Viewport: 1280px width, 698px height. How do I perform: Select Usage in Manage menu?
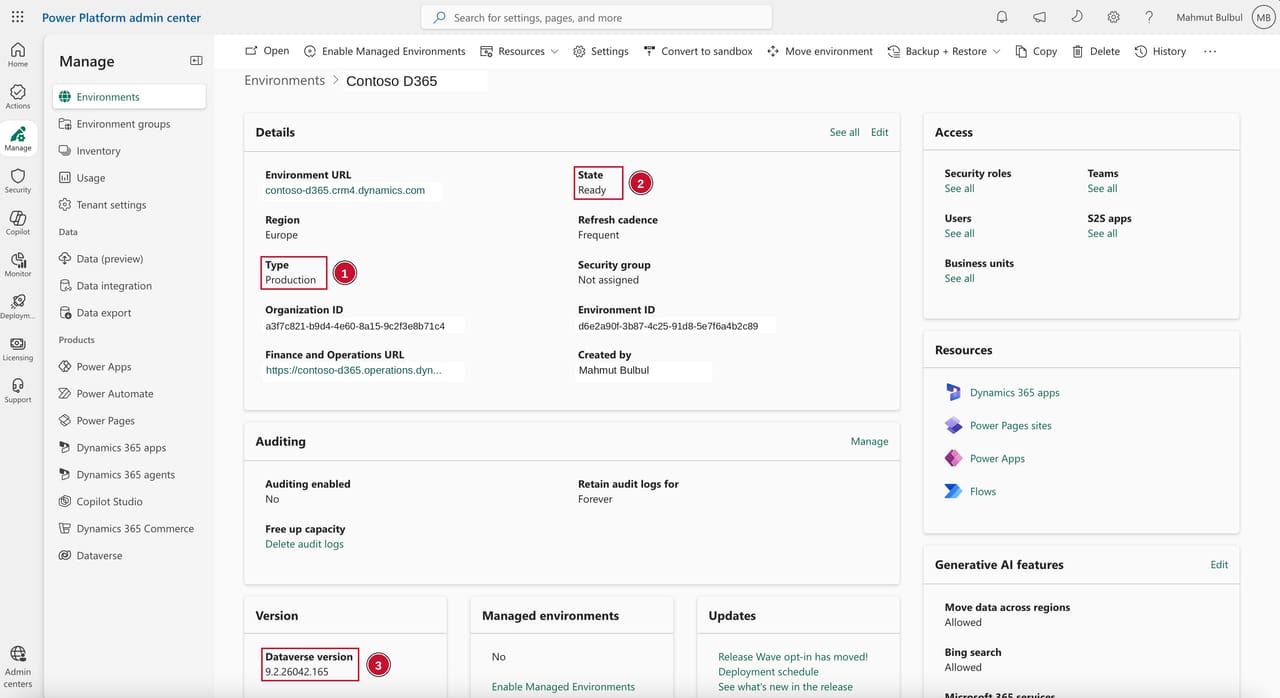click(130, 178)
